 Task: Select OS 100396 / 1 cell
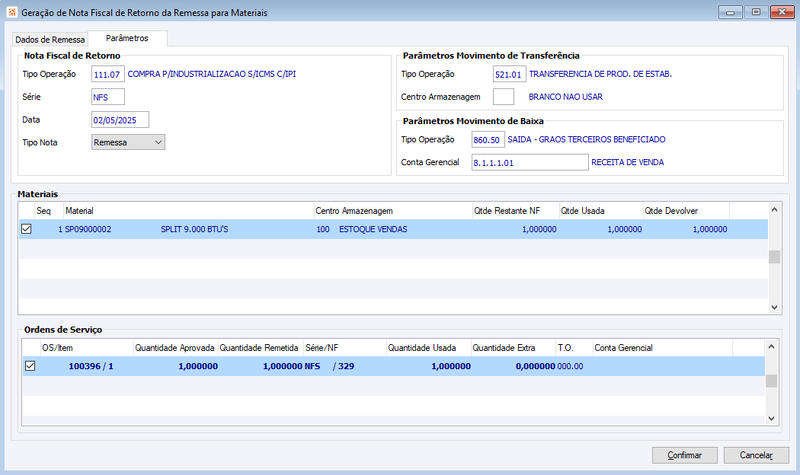coord(91,366)
